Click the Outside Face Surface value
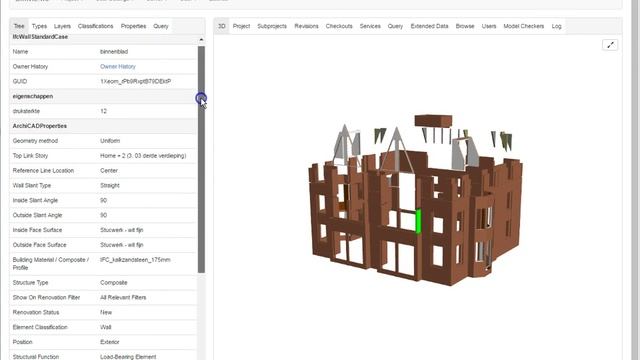The width and height of the screenshot is (640, 360). point(122,245)
